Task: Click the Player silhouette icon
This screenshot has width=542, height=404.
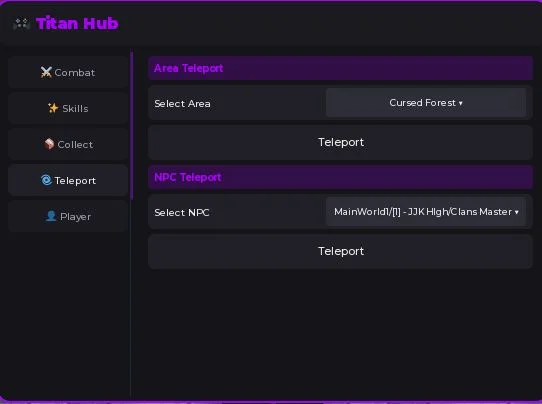Action: (51, 216)
